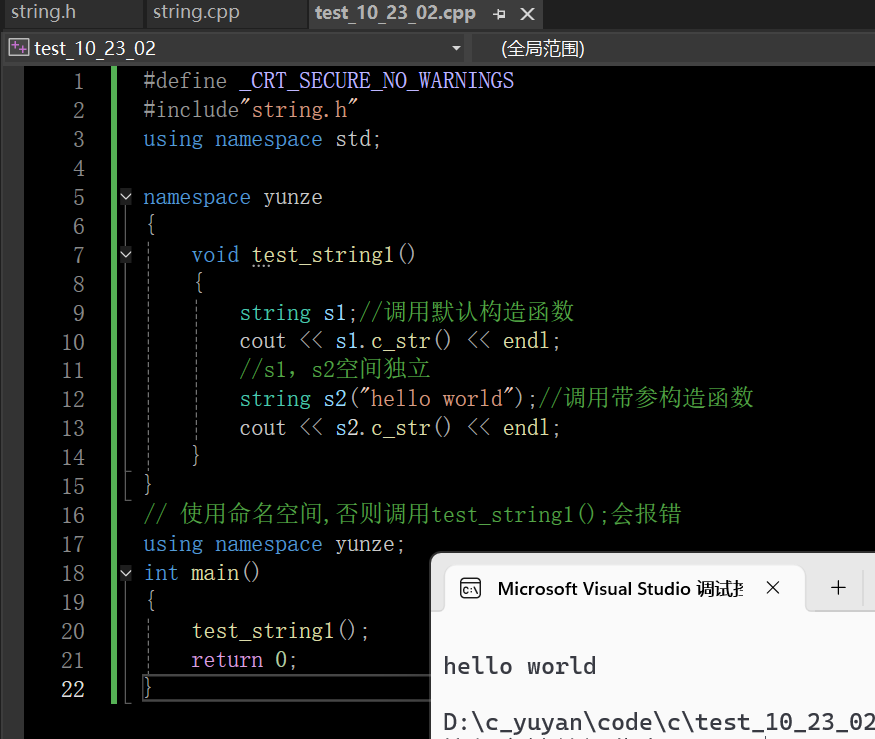
Task: Open a new console tab with plus icon
Action: coord(837,588)
